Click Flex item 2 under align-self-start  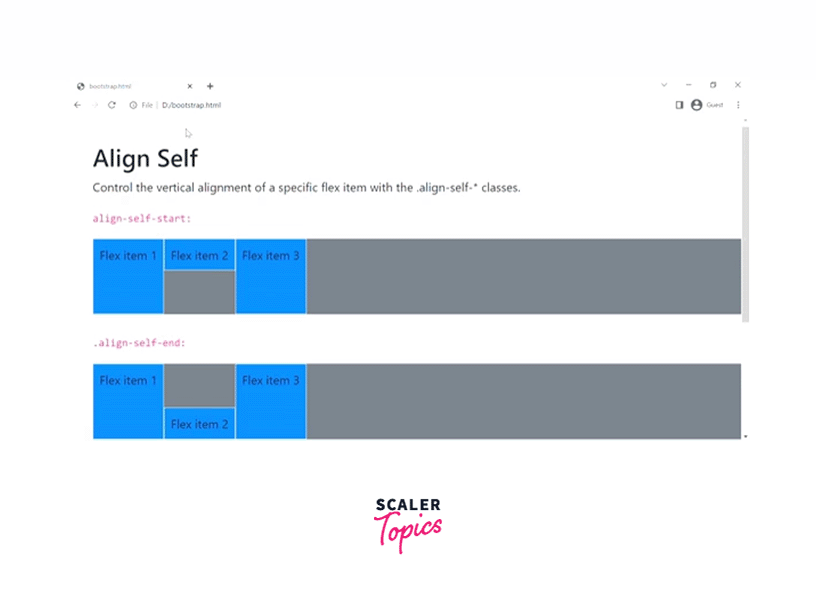tap(199, 256)
